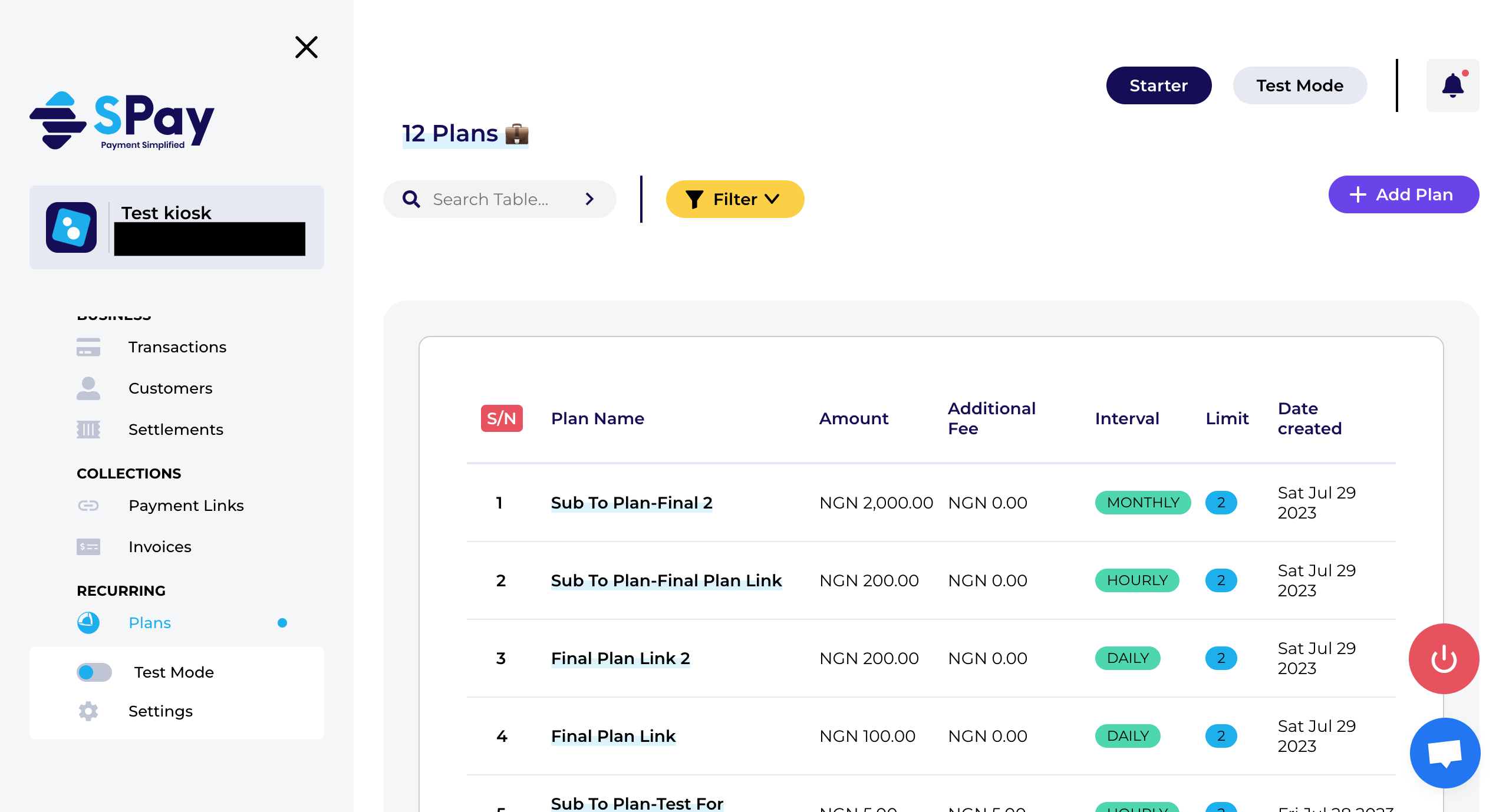Click the Test kiosk business logo icon
Viewport: 1509px width, 812px height.
pyautogui.click(x=71, y=227)
